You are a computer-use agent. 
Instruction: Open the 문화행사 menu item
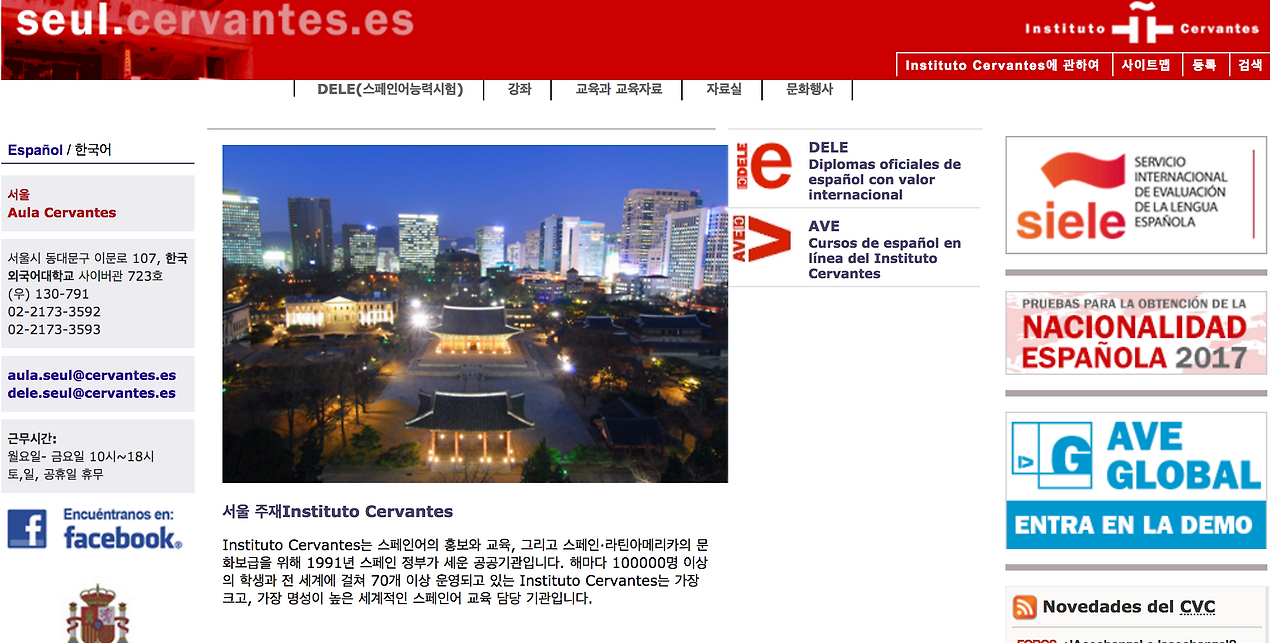(809, 89)
